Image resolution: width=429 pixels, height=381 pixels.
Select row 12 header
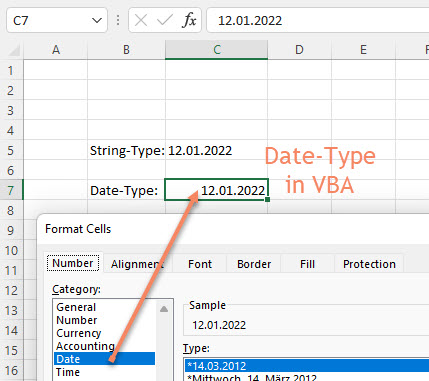[x=11, y=290]
